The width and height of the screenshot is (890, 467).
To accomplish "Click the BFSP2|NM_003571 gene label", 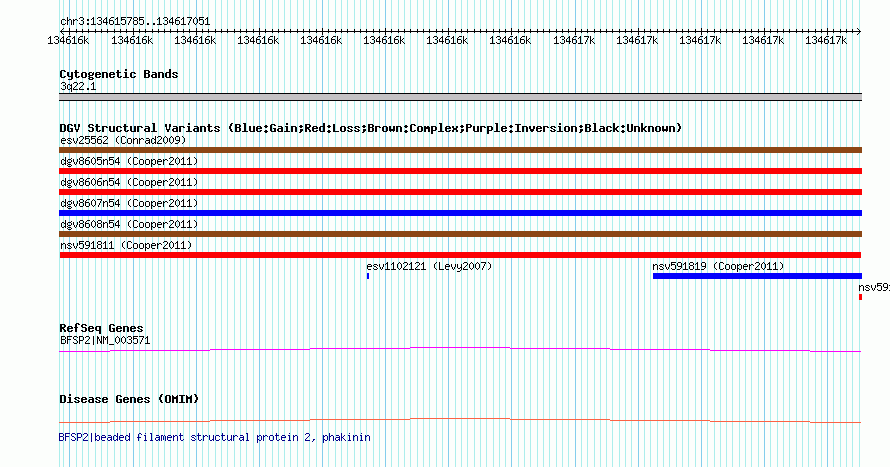I will tap(105, 340).
